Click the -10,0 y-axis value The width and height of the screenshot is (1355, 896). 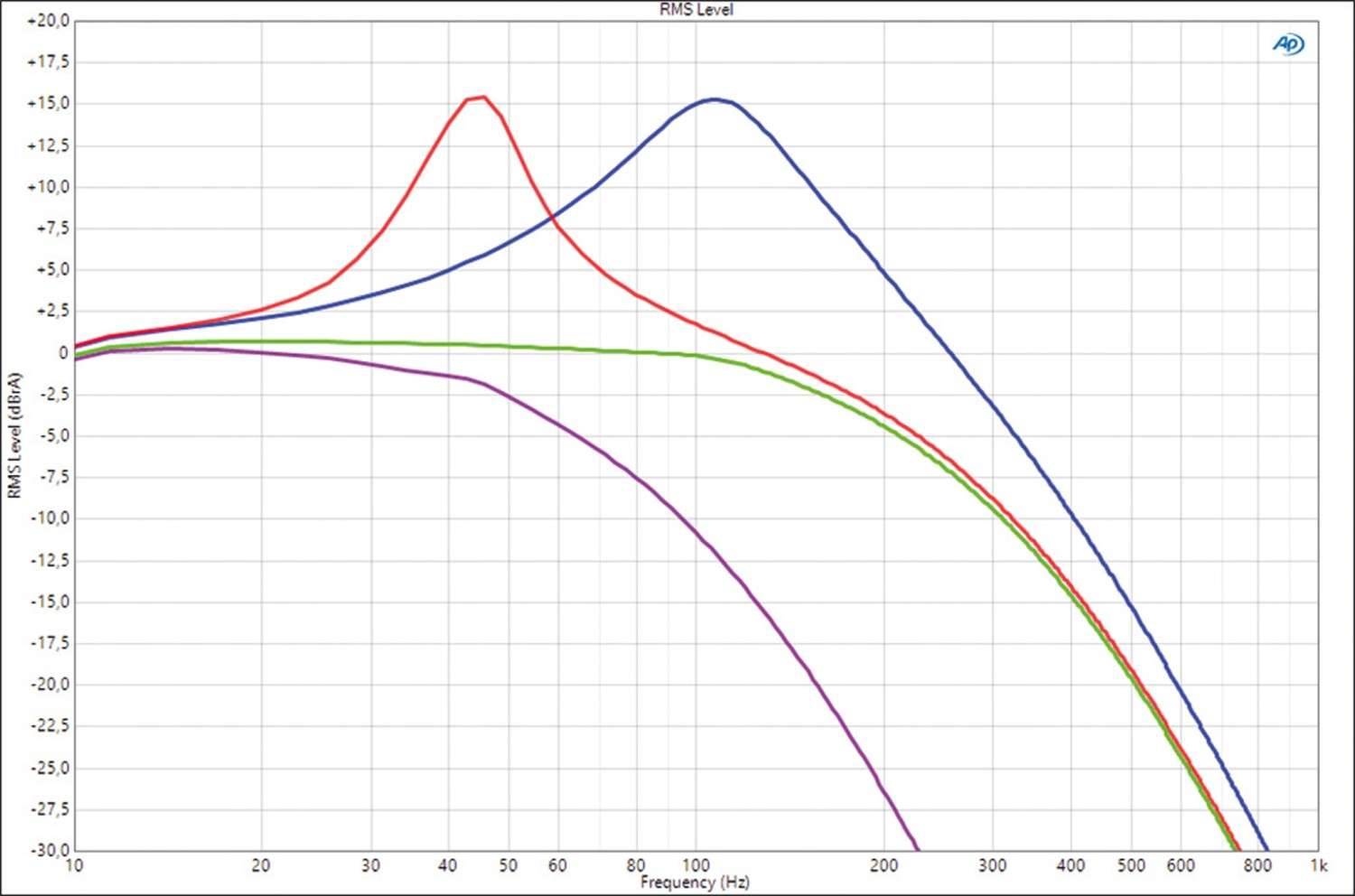(49, 518)
